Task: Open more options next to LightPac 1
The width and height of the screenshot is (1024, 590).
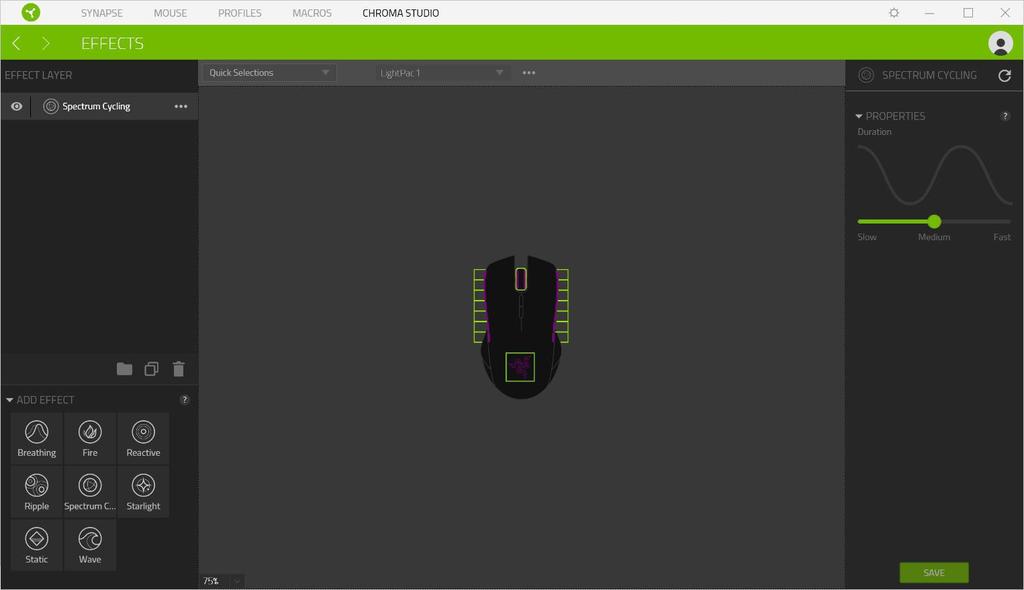Action: point(529,73)
